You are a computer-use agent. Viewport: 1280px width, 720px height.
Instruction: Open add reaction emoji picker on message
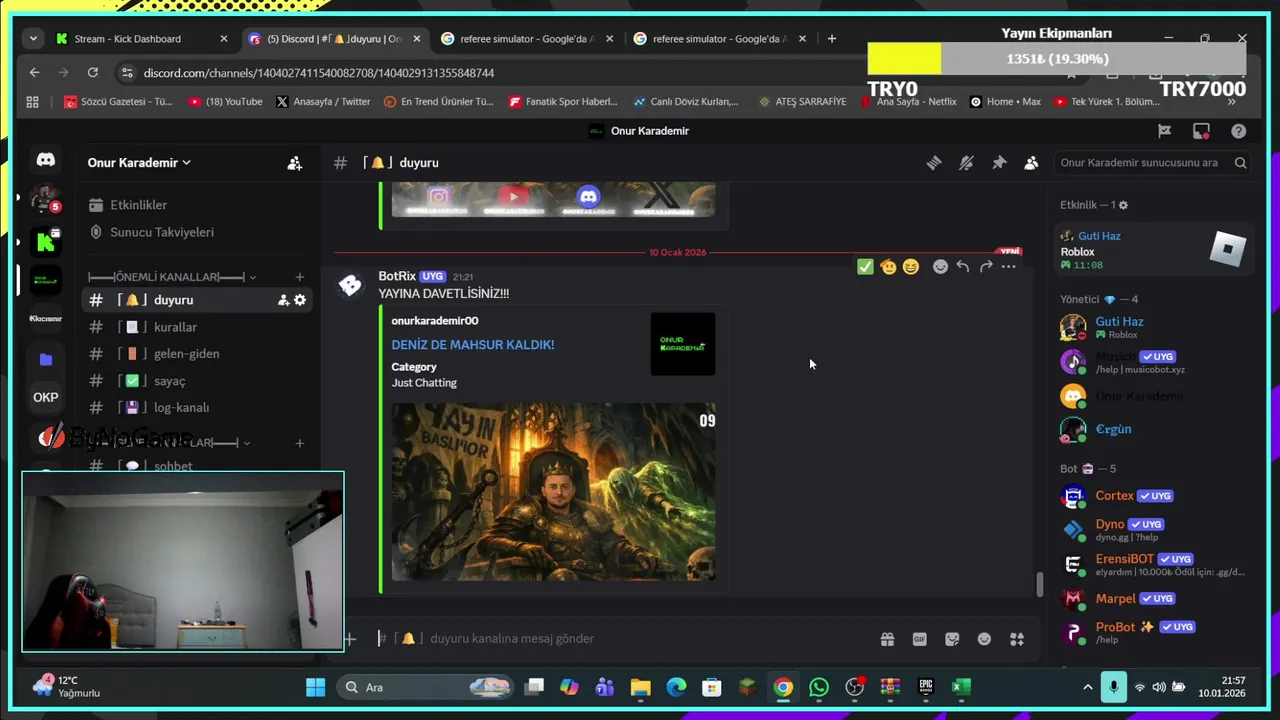coord(940,266)
